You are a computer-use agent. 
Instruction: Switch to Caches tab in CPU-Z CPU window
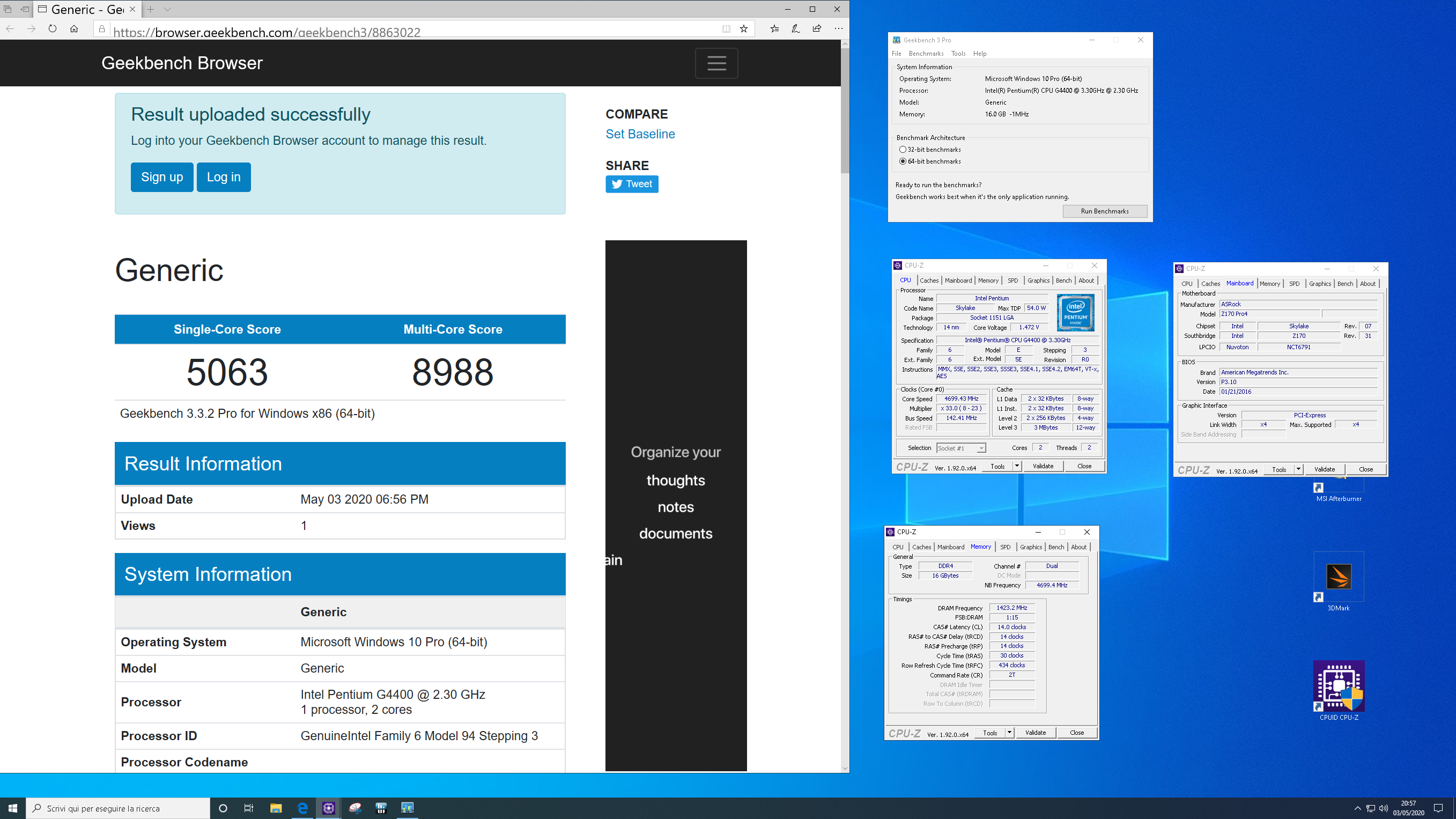click(929, 281)
